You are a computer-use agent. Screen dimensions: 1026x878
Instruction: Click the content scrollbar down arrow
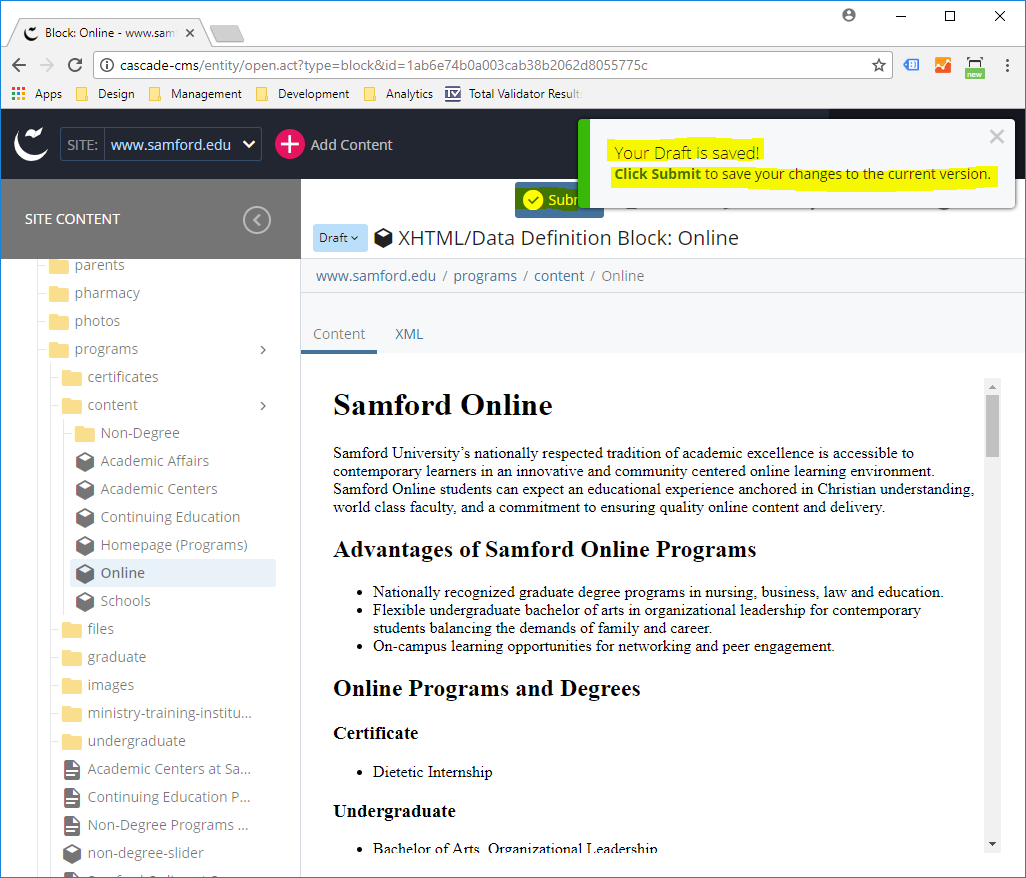click(x=992, y=844)
